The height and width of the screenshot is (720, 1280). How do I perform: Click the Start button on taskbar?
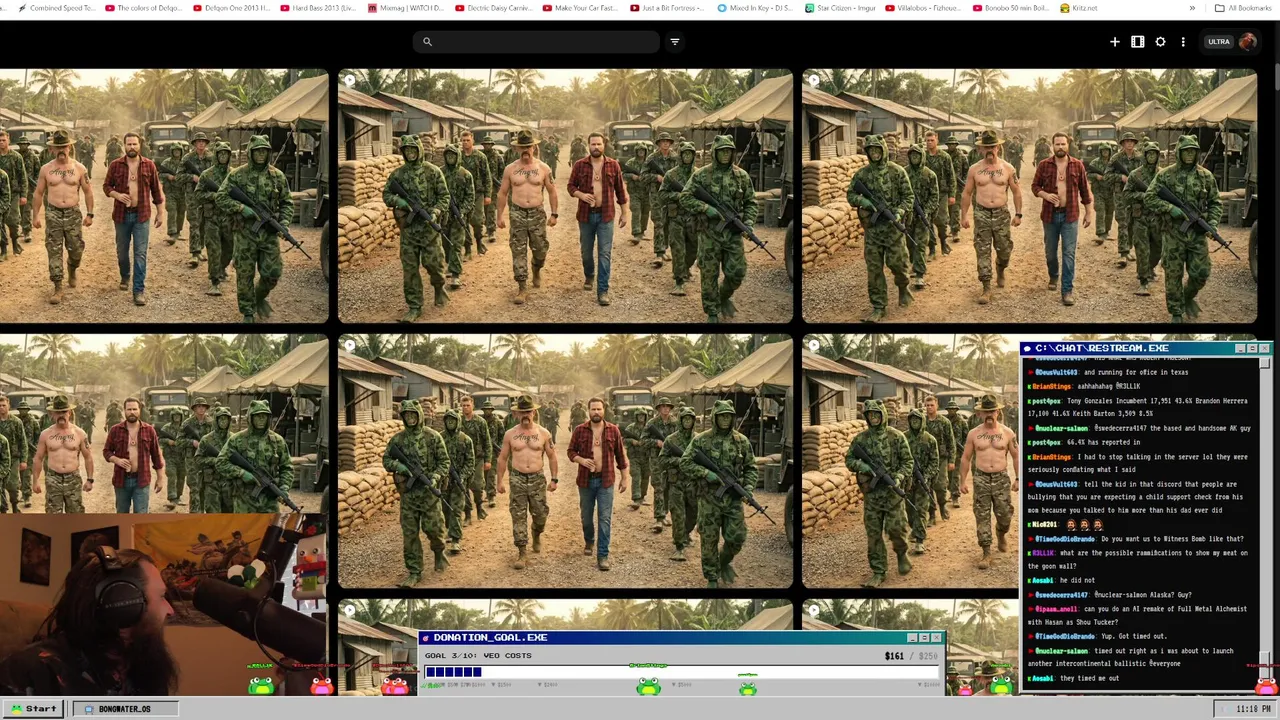coord(33,709)
